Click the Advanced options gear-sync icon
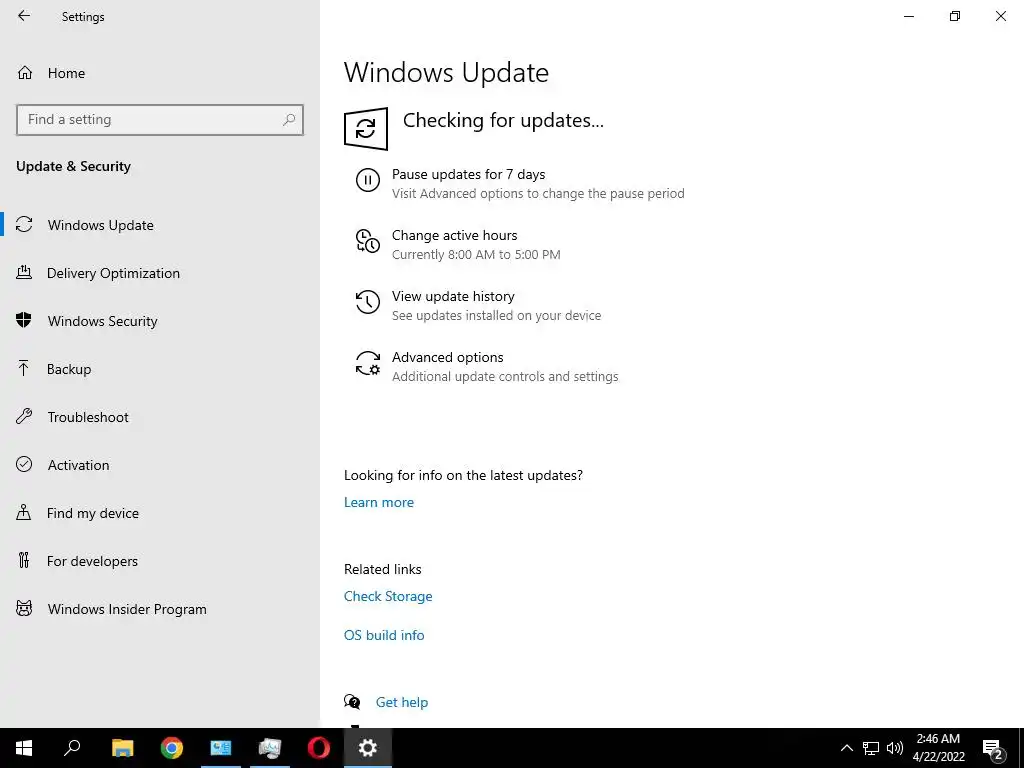Viewport: 1024px width, 768px height. (x=368, y=363)
